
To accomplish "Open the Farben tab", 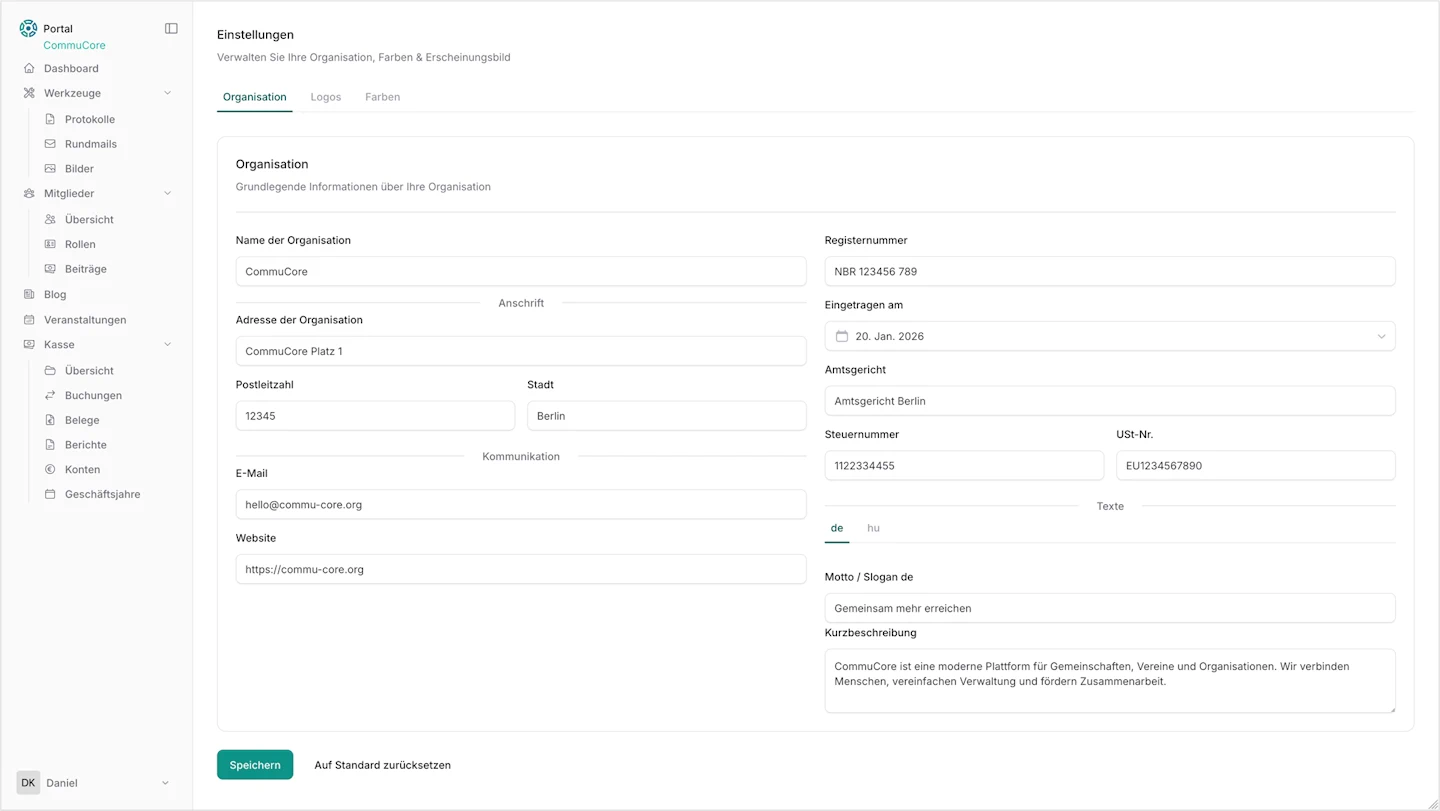I will pyautogui.click(x=382, y=97).
